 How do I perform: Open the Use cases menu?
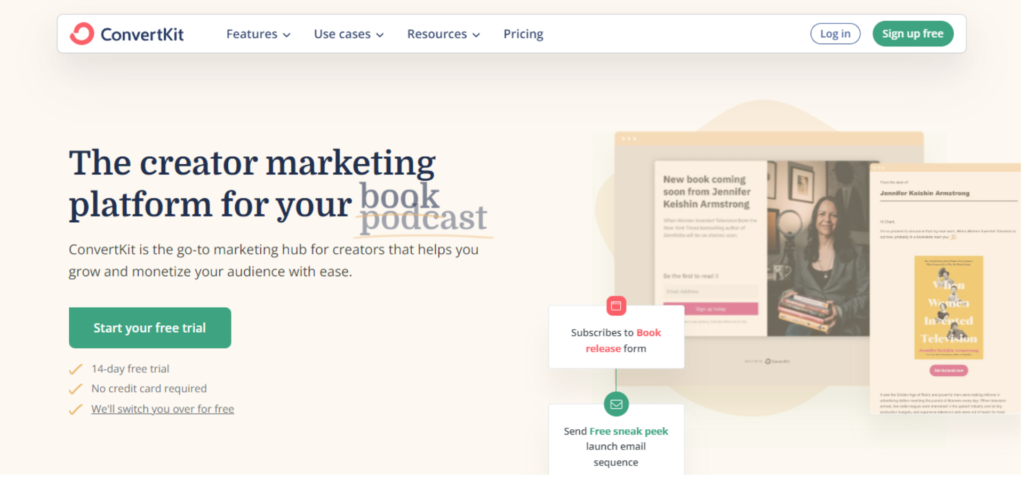coord(349,34)
